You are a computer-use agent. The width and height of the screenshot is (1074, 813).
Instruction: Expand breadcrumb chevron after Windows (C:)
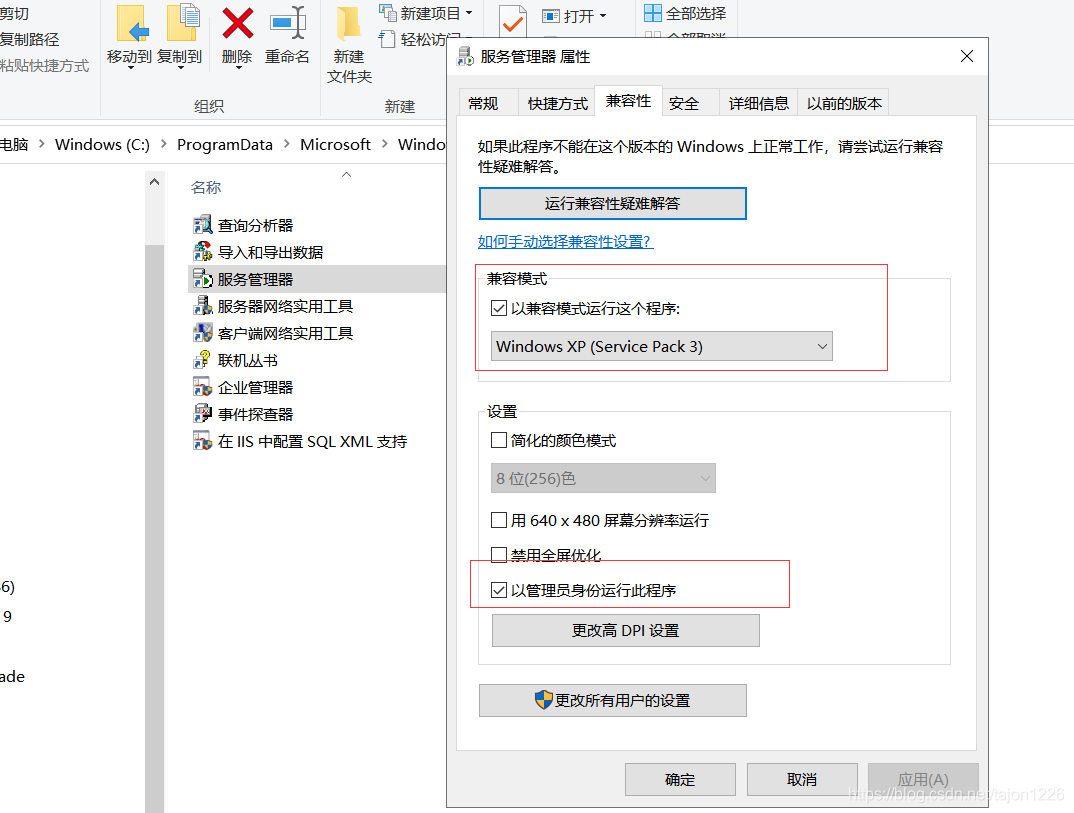tap(164, 144)
